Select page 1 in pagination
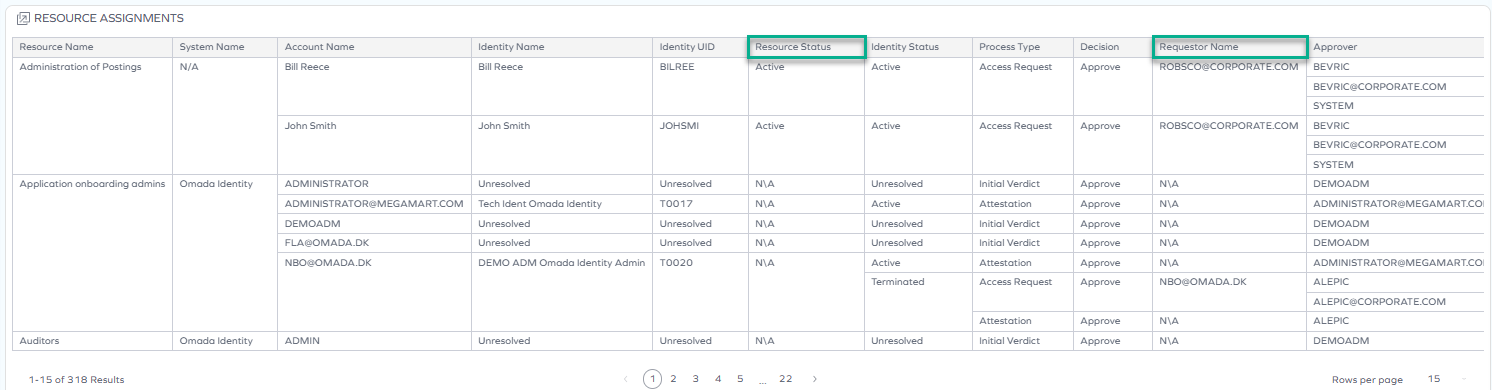 pyautogui.click(x=652, y=379)
